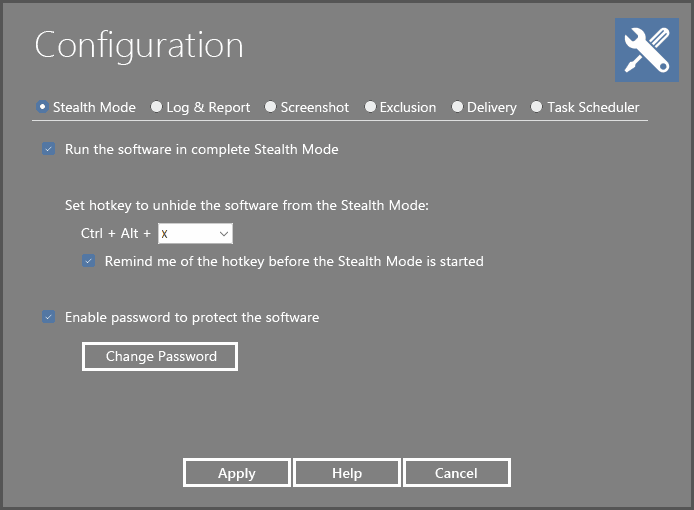
Task: Click the Change Password button
Action: click(x=160, y=356)
